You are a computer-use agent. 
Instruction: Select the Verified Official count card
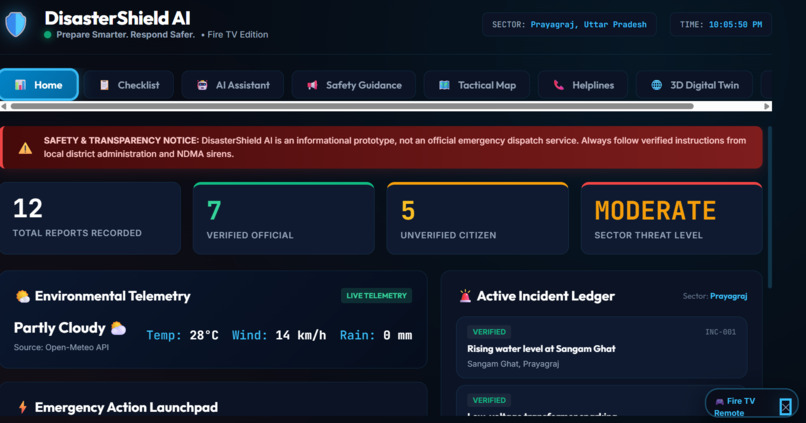click(284, 218)
